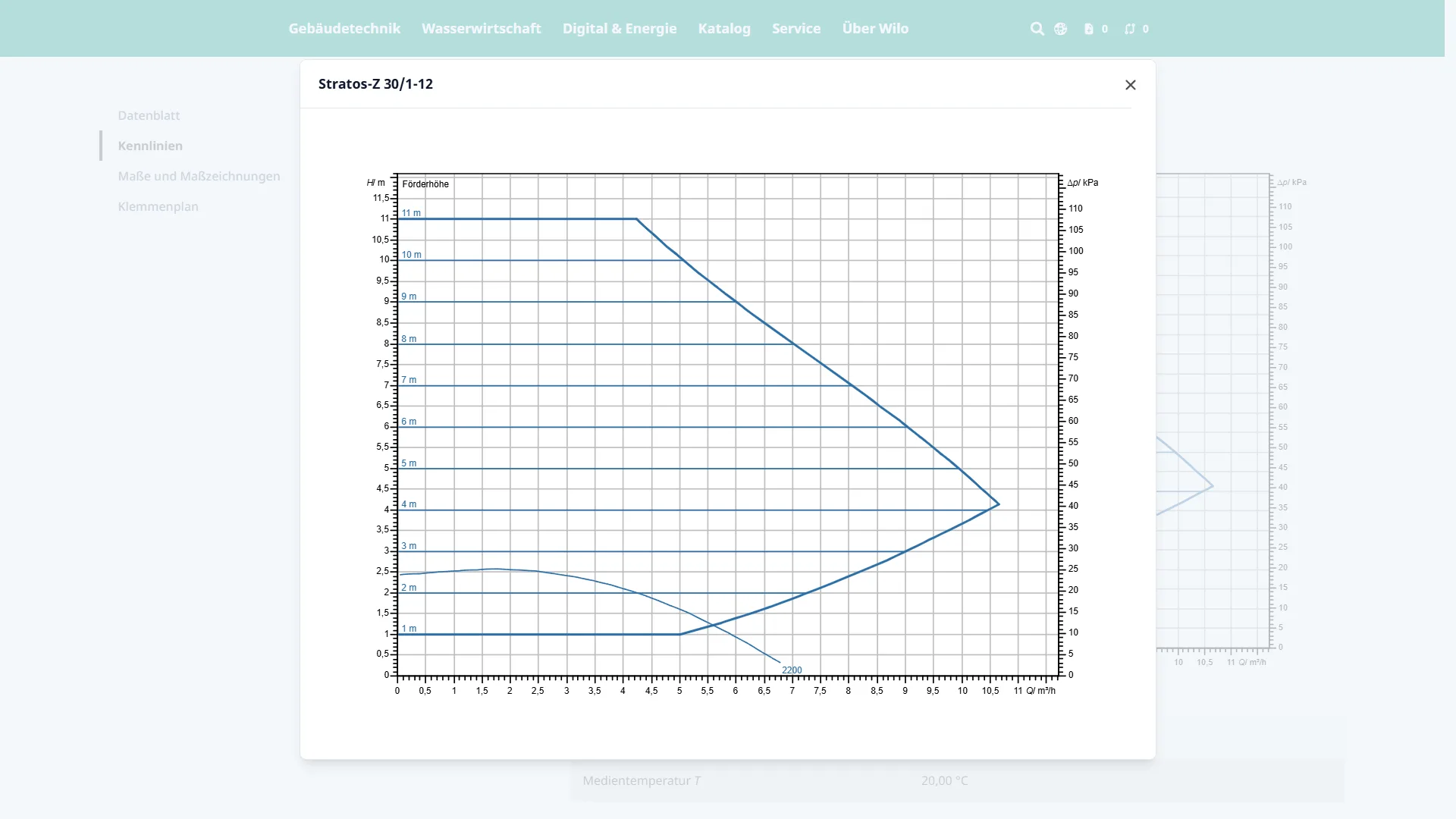This screenshot has height=819, width=1456.
Task: Click the '4 m' curve label
Action: coord(409,504)
